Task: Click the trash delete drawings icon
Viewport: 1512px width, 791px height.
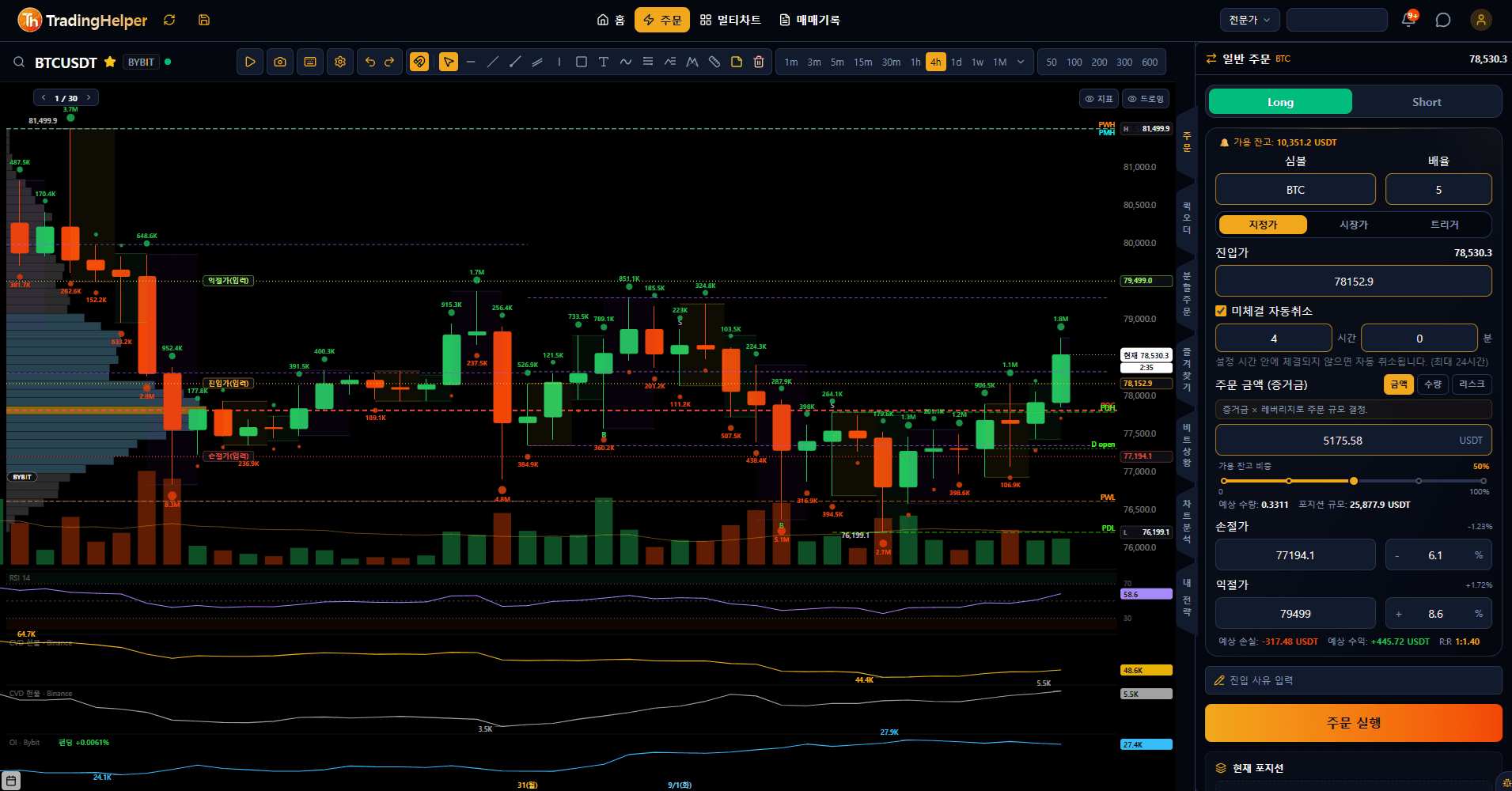Action: click(x=759, y=62)
